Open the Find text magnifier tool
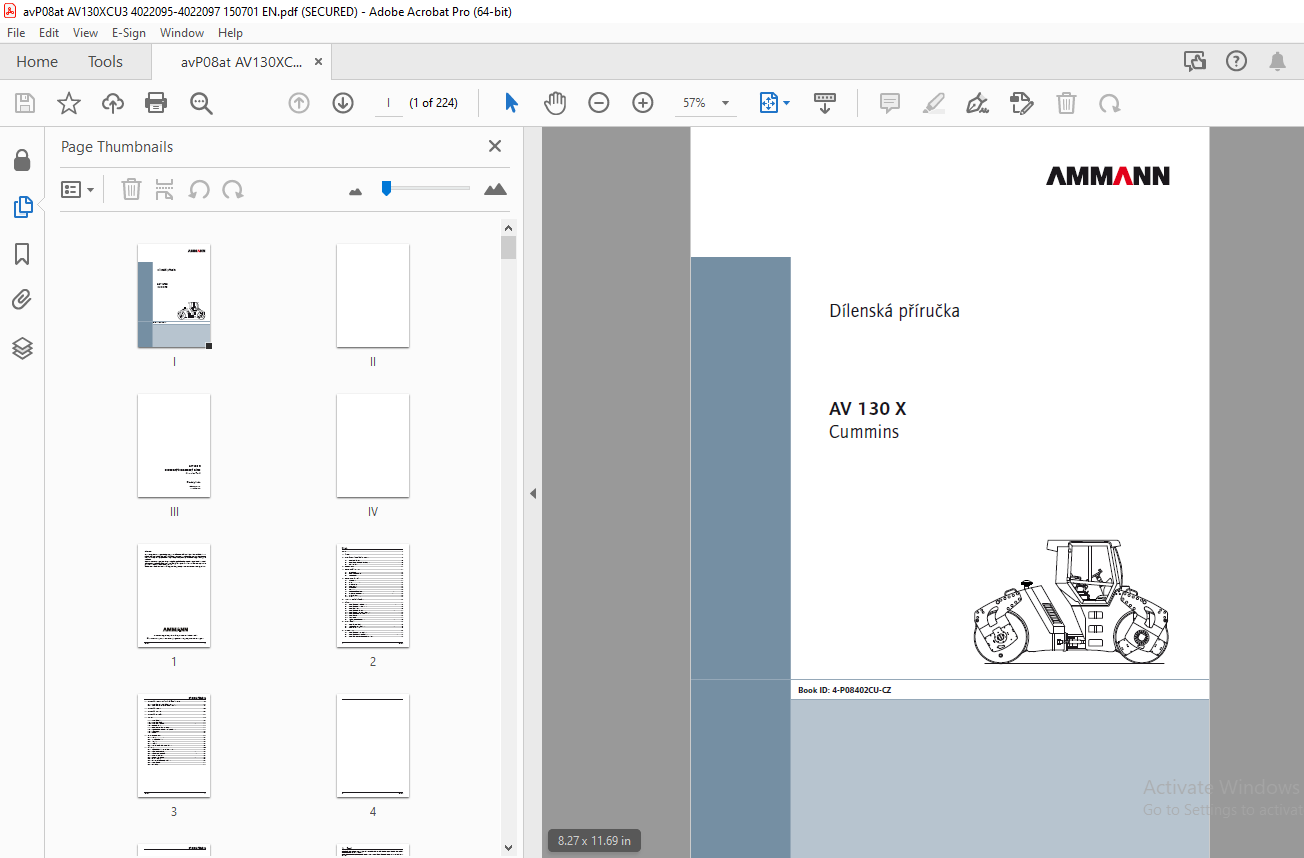Screen dimensions: 1304x858 pyautogui.click(x=202, y=103)
